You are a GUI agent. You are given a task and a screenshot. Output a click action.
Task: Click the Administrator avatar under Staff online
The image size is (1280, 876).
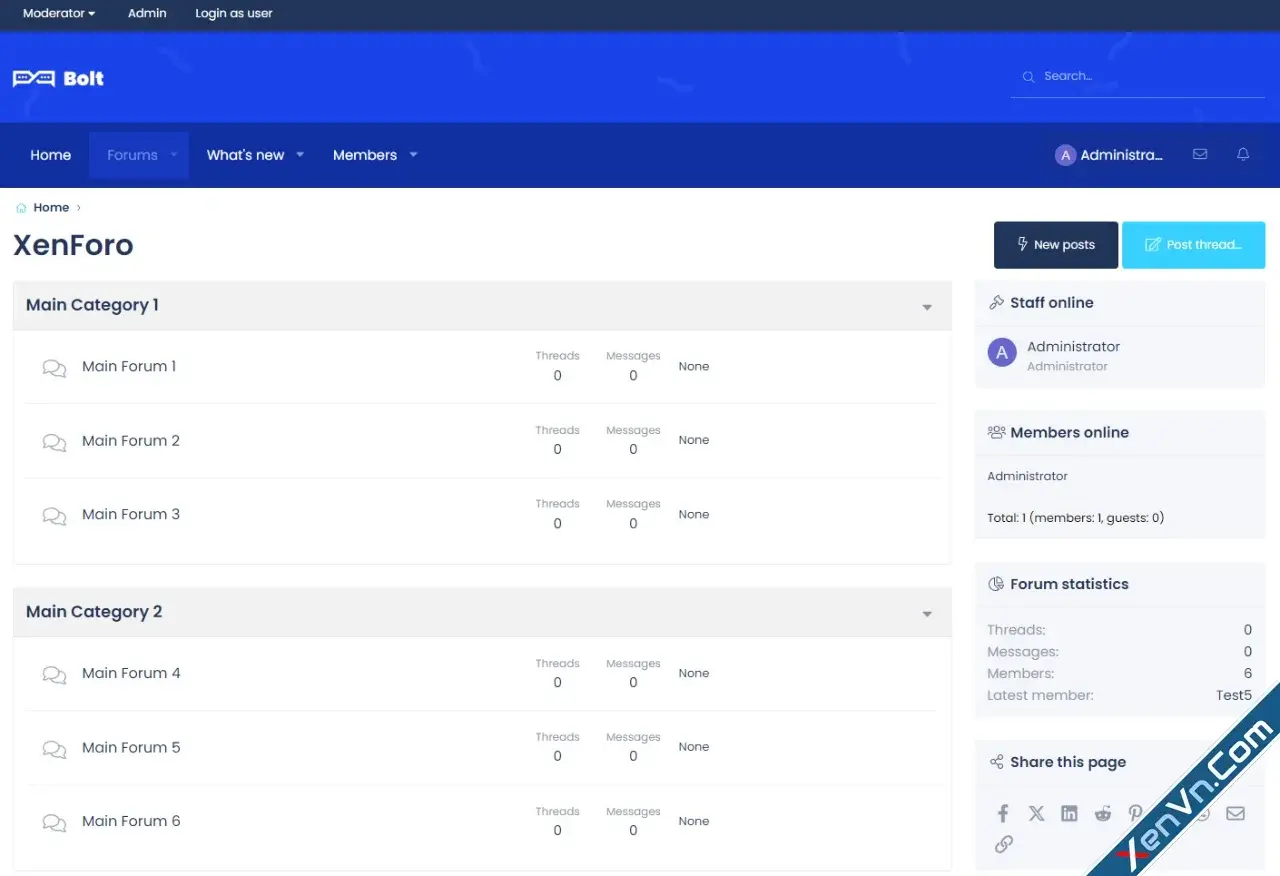click(x=1002, y=352)
